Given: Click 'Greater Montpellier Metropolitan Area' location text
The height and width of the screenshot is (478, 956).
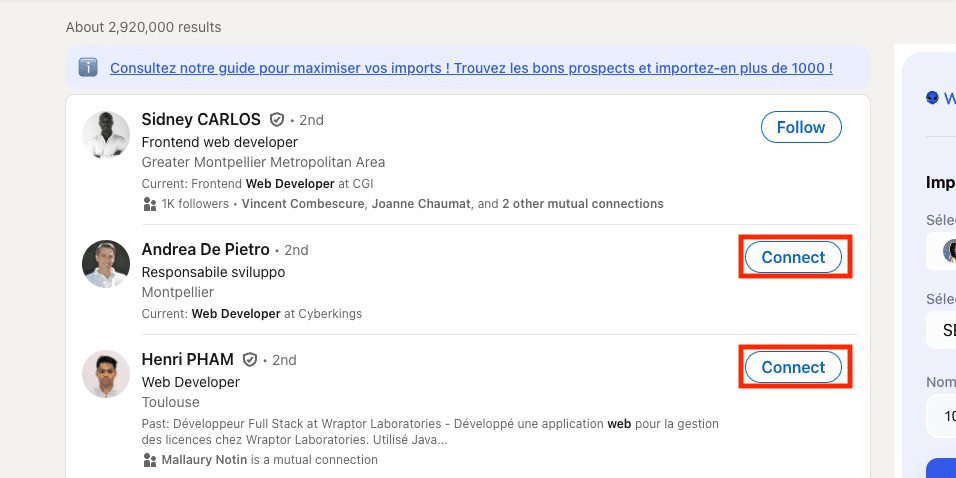Looking at the screenshot, I should (x=263, y=162).
